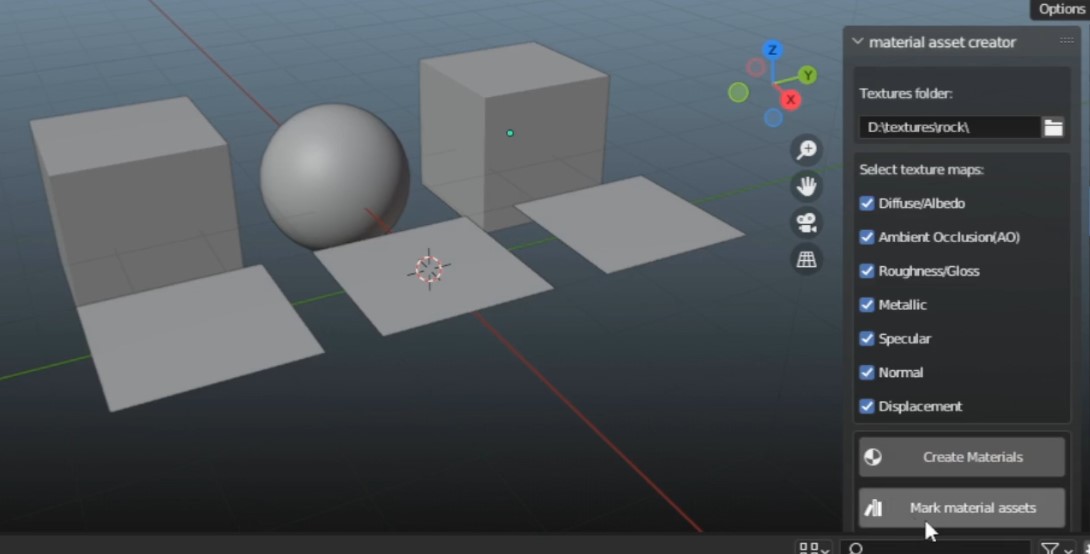Click the Mark material assets button
The width and height of the screenshot is (1090, 554).
(x=961, y=508)
